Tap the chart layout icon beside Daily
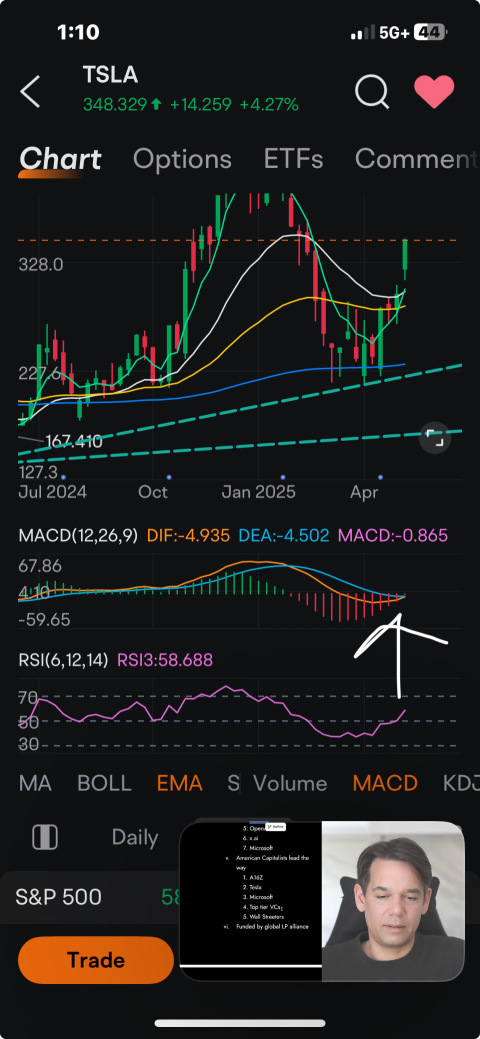Viewport: 480px width, 1039px height. (x=45, y=838)
